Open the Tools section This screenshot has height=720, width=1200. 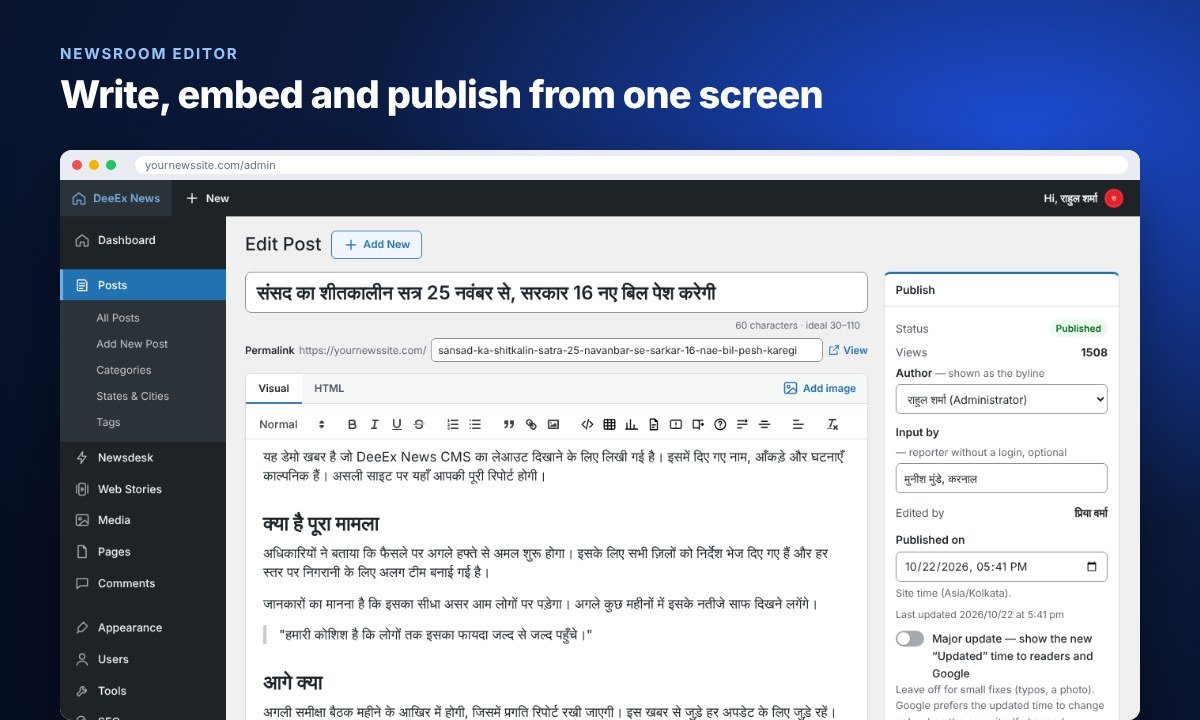pyautogui.click(x=143, y=691)
